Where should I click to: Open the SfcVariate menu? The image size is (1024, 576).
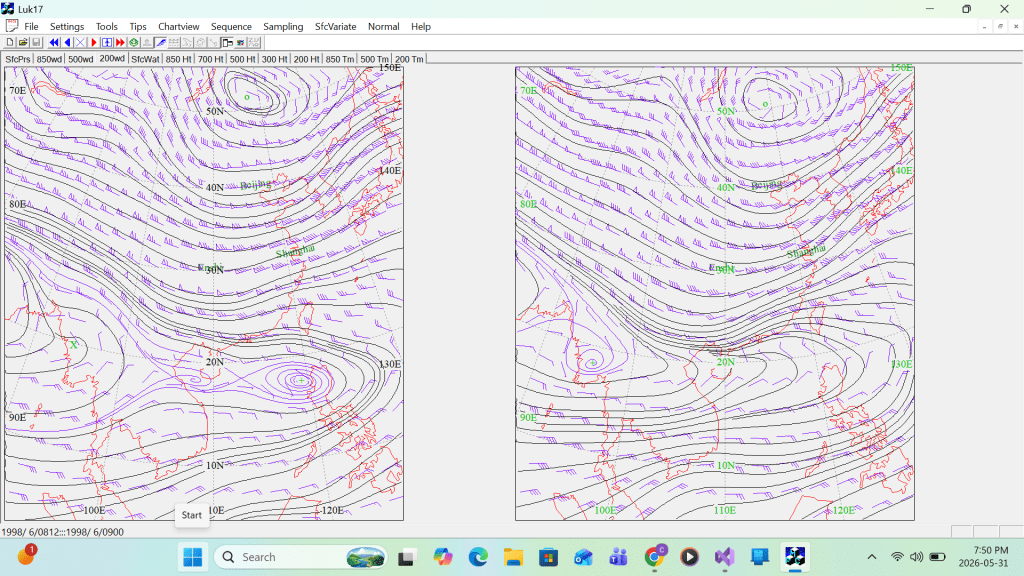(x=336, y=27)
